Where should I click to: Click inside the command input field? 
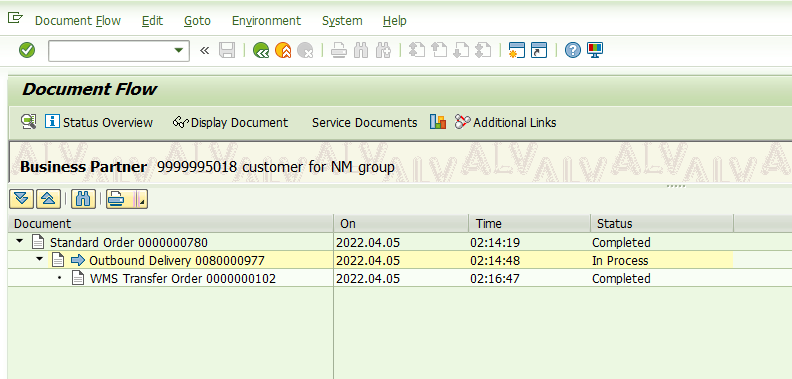pos(111,51)
